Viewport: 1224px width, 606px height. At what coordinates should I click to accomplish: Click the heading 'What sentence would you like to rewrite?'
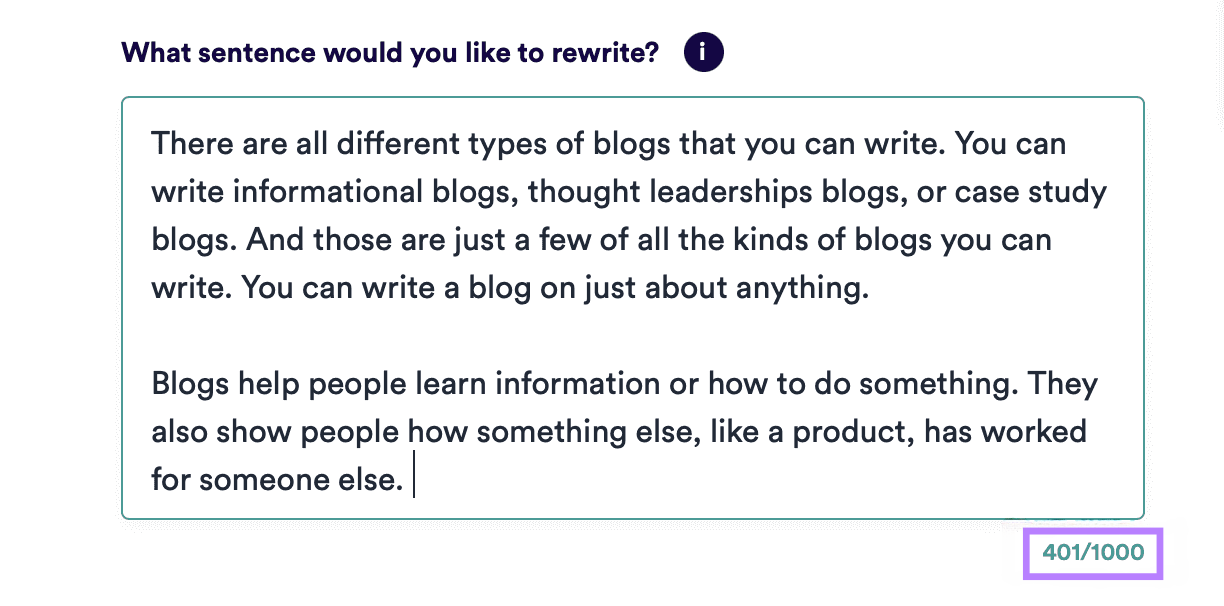[x=388, y=51]
